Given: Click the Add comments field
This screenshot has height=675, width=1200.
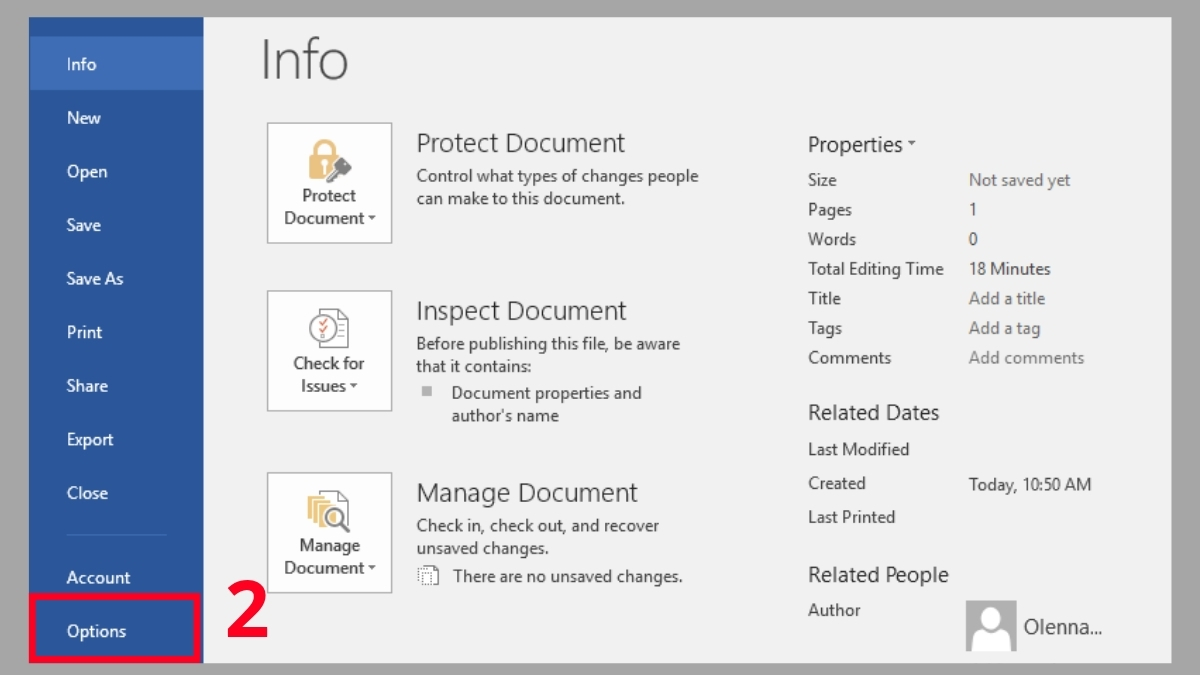Looking at the screenshot, I should [x=1026, y=358].
